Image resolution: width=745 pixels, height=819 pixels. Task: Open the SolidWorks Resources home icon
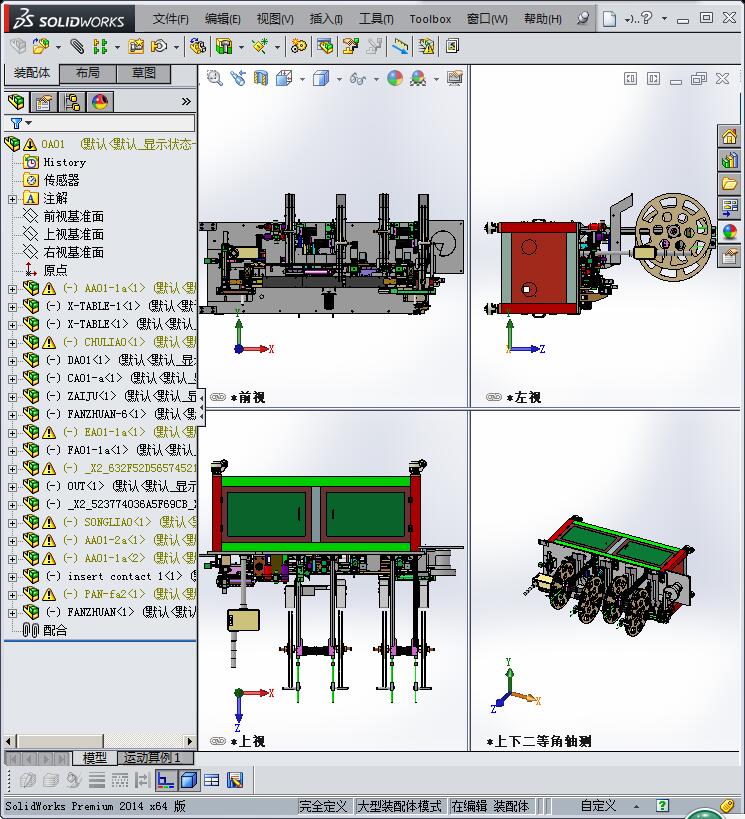tap(729, 137)
